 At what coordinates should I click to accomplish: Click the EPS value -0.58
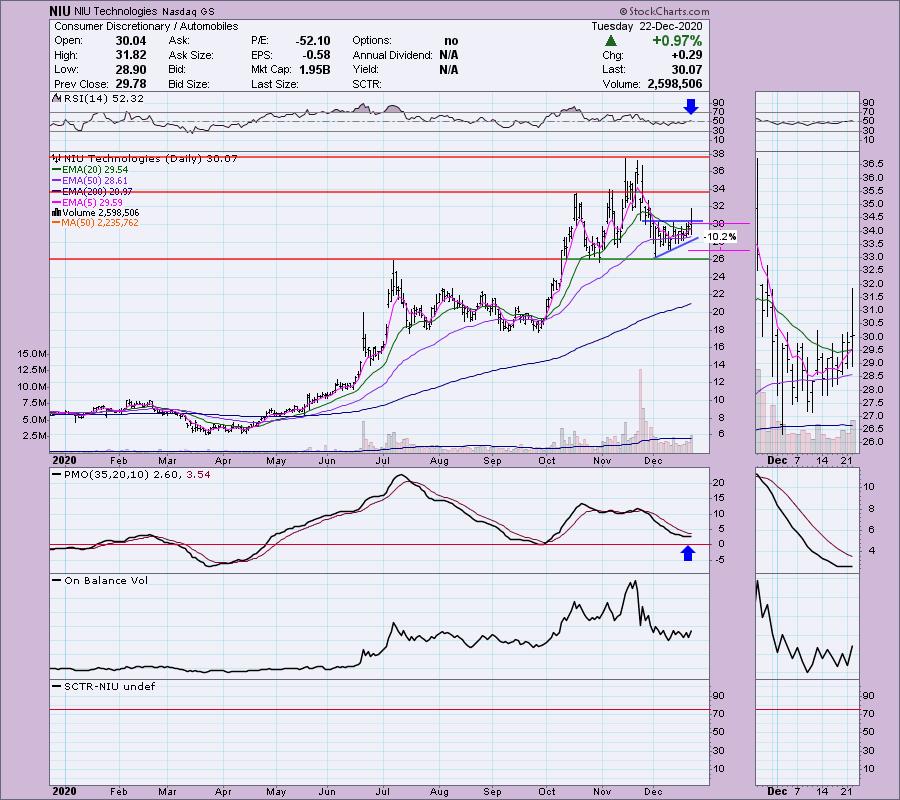(316, 55)
